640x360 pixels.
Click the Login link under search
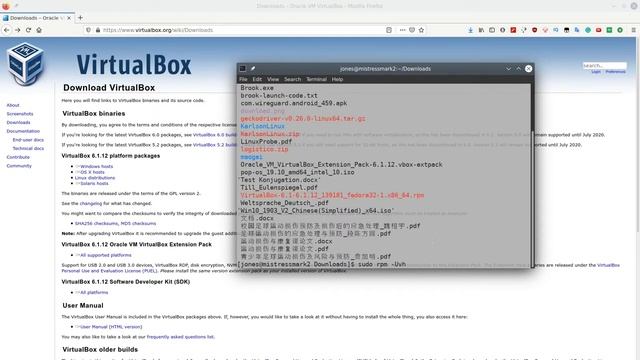point(596,71)
